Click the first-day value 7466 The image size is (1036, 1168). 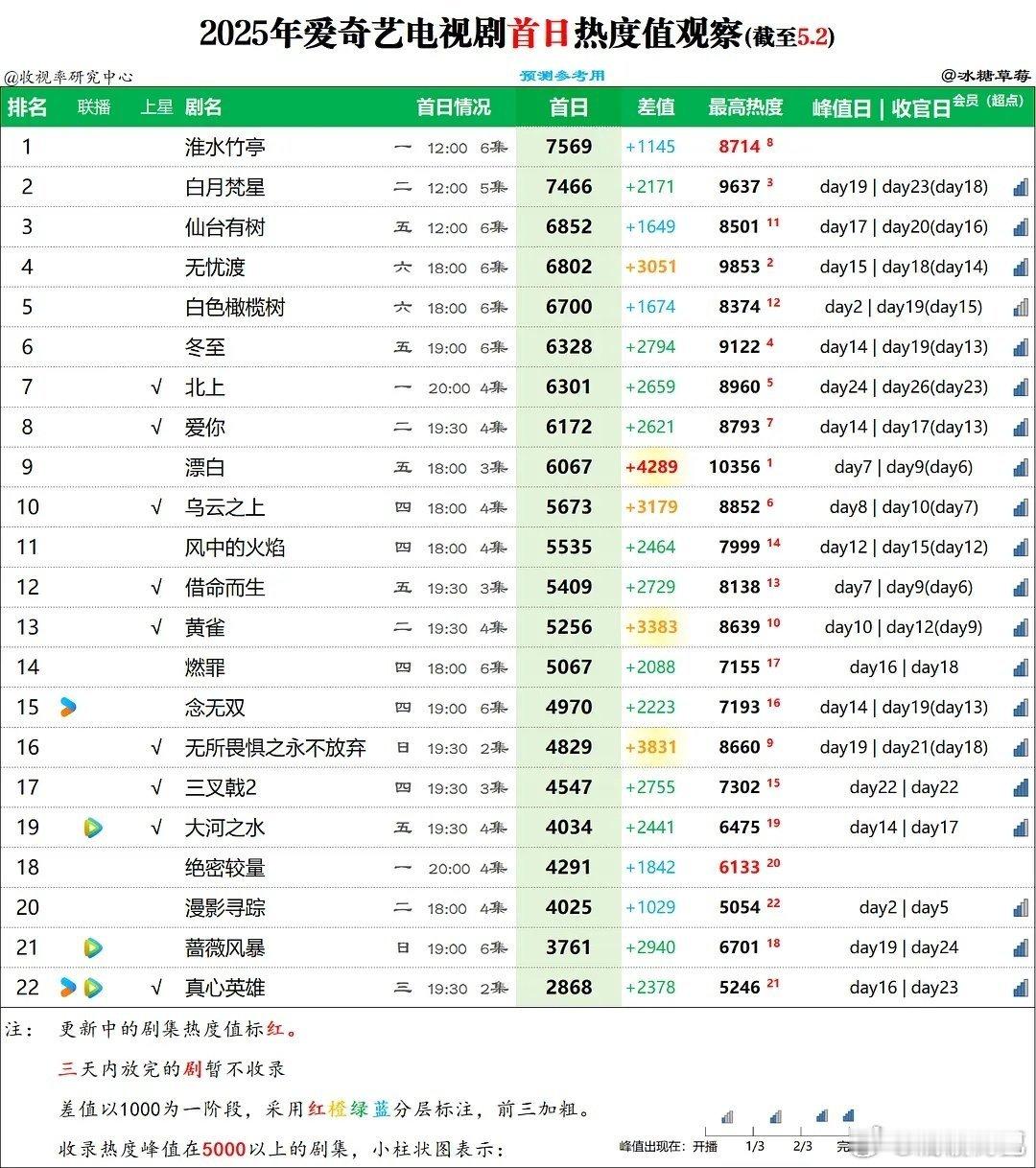(569, 187)
